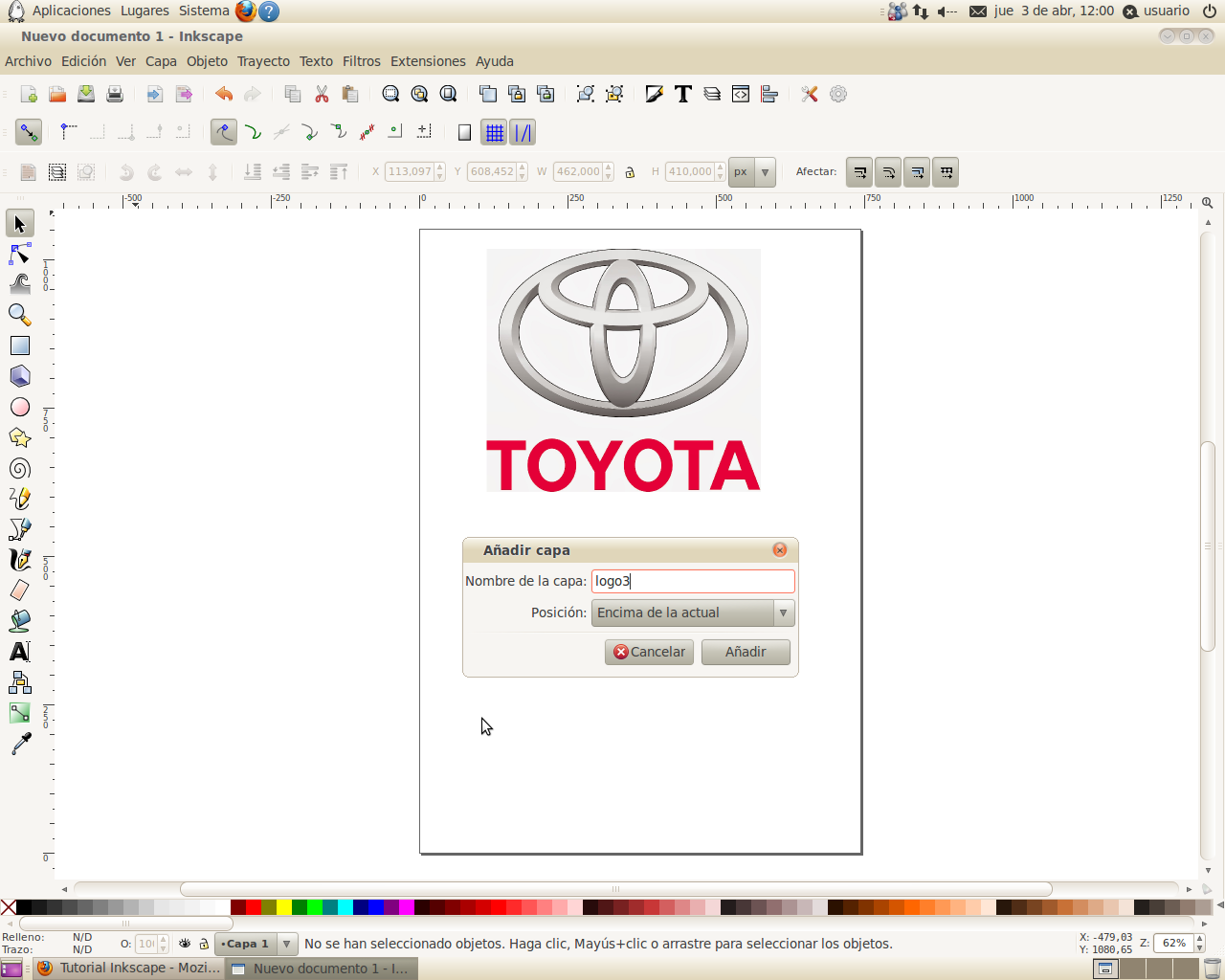Toggle snapping with the enable snapping button

coord(28,132)
